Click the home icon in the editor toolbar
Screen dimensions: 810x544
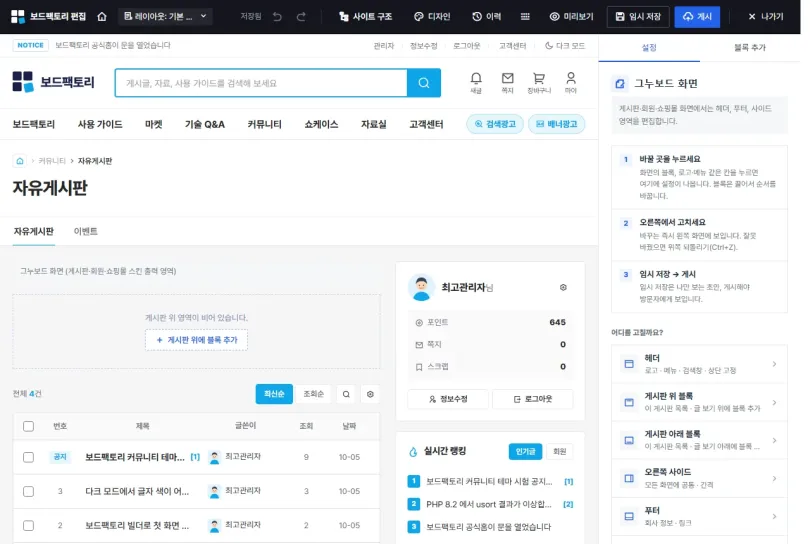point(102,17)
